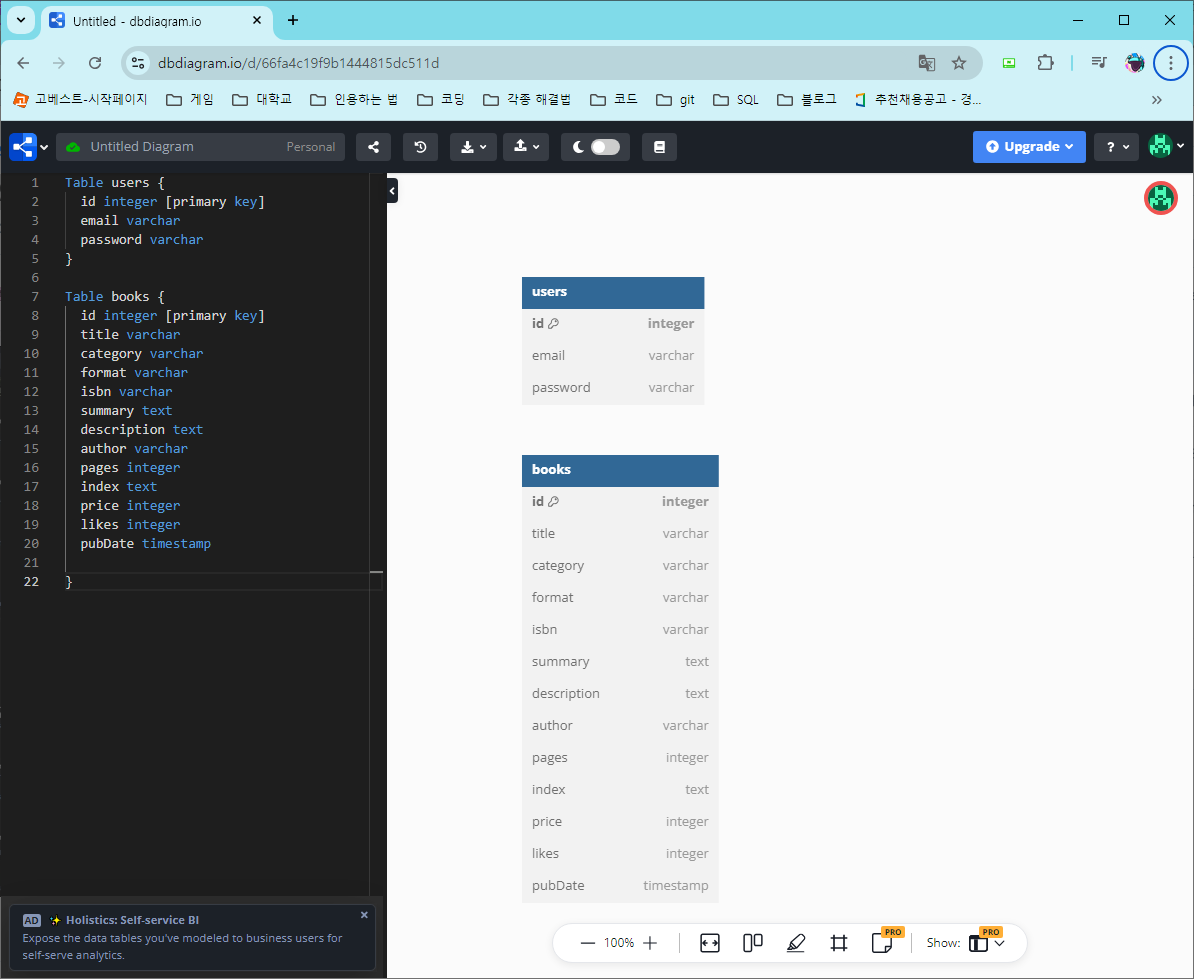Click the email field in users table
Screen dimensions: 1194x979
click(x=613, y=356)
